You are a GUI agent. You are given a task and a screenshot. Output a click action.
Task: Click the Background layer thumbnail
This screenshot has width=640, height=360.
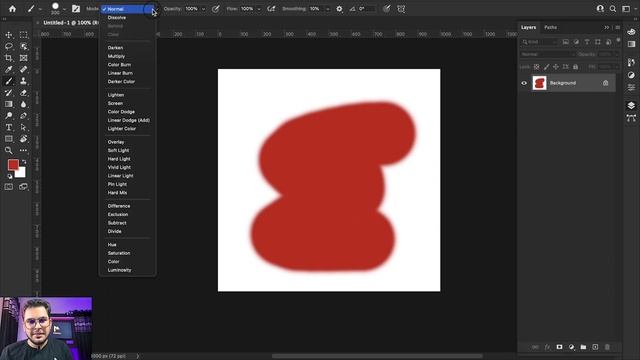(539, 83)
